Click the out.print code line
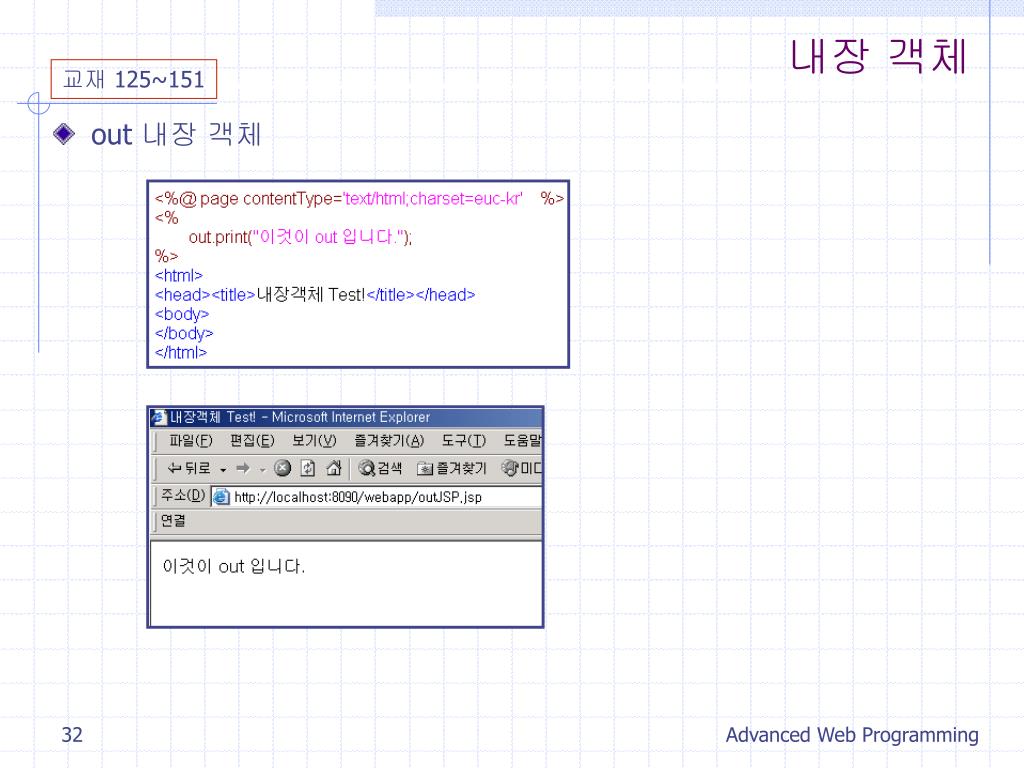This screenshot has width=1024, height=768. (x=300, y=236)
